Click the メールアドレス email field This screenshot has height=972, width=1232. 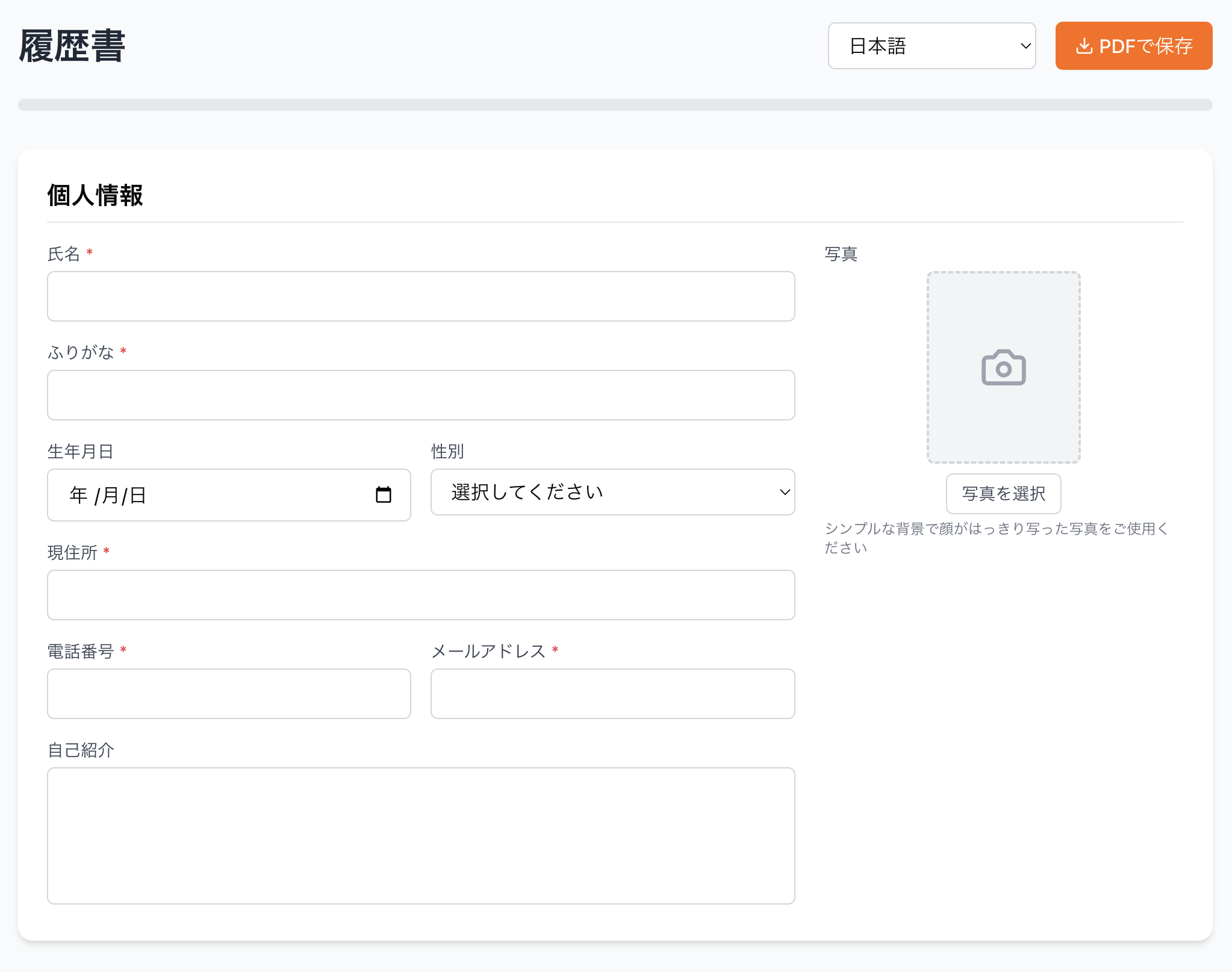coord(612,693)
